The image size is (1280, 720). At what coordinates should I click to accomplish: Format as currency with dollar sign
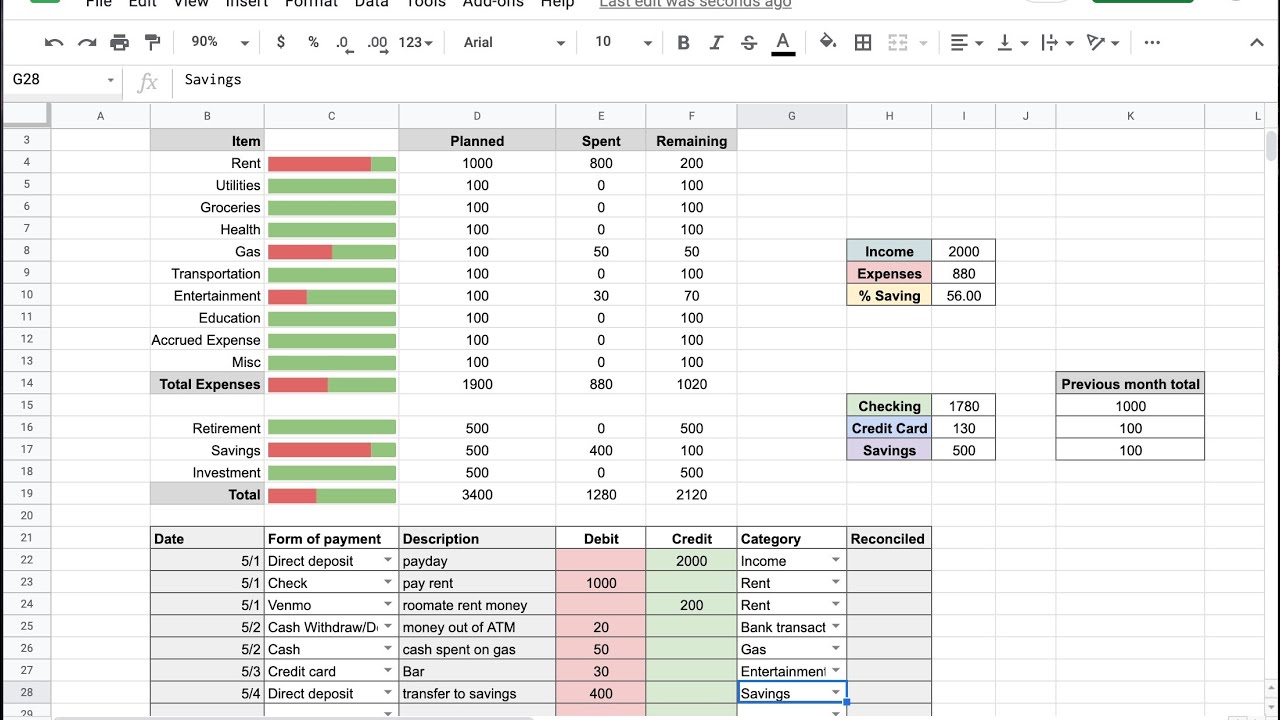tap(281, 42)
